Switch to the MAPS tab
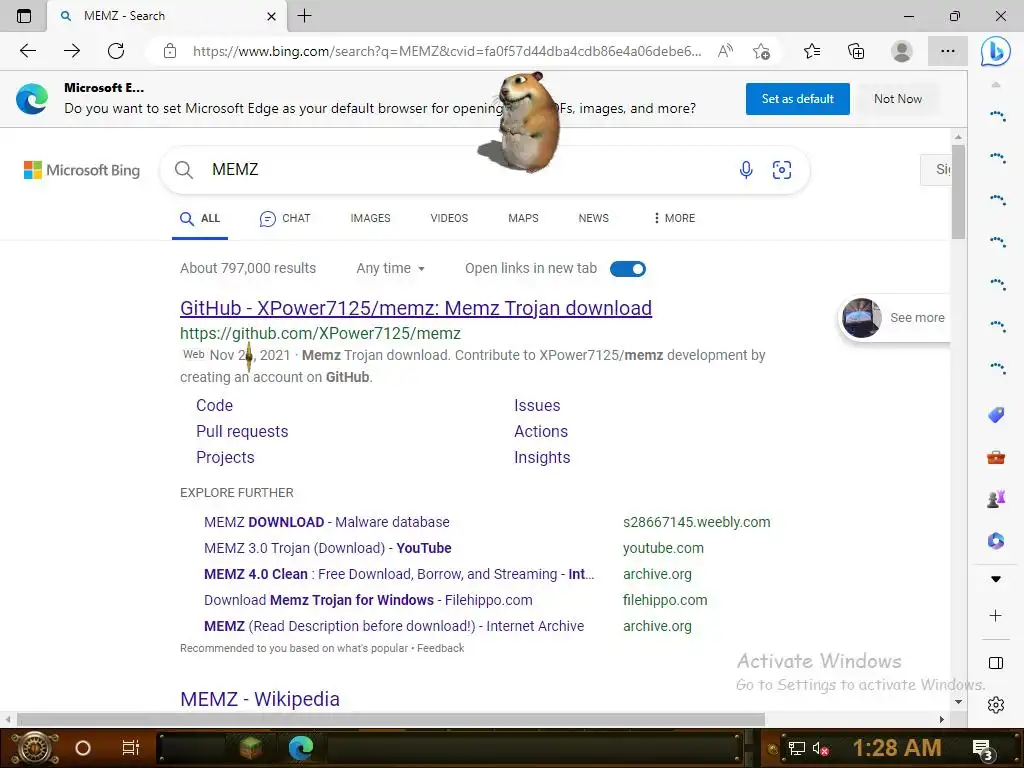The height and width of the screenshot is (768, 1024). click(523, 218)
